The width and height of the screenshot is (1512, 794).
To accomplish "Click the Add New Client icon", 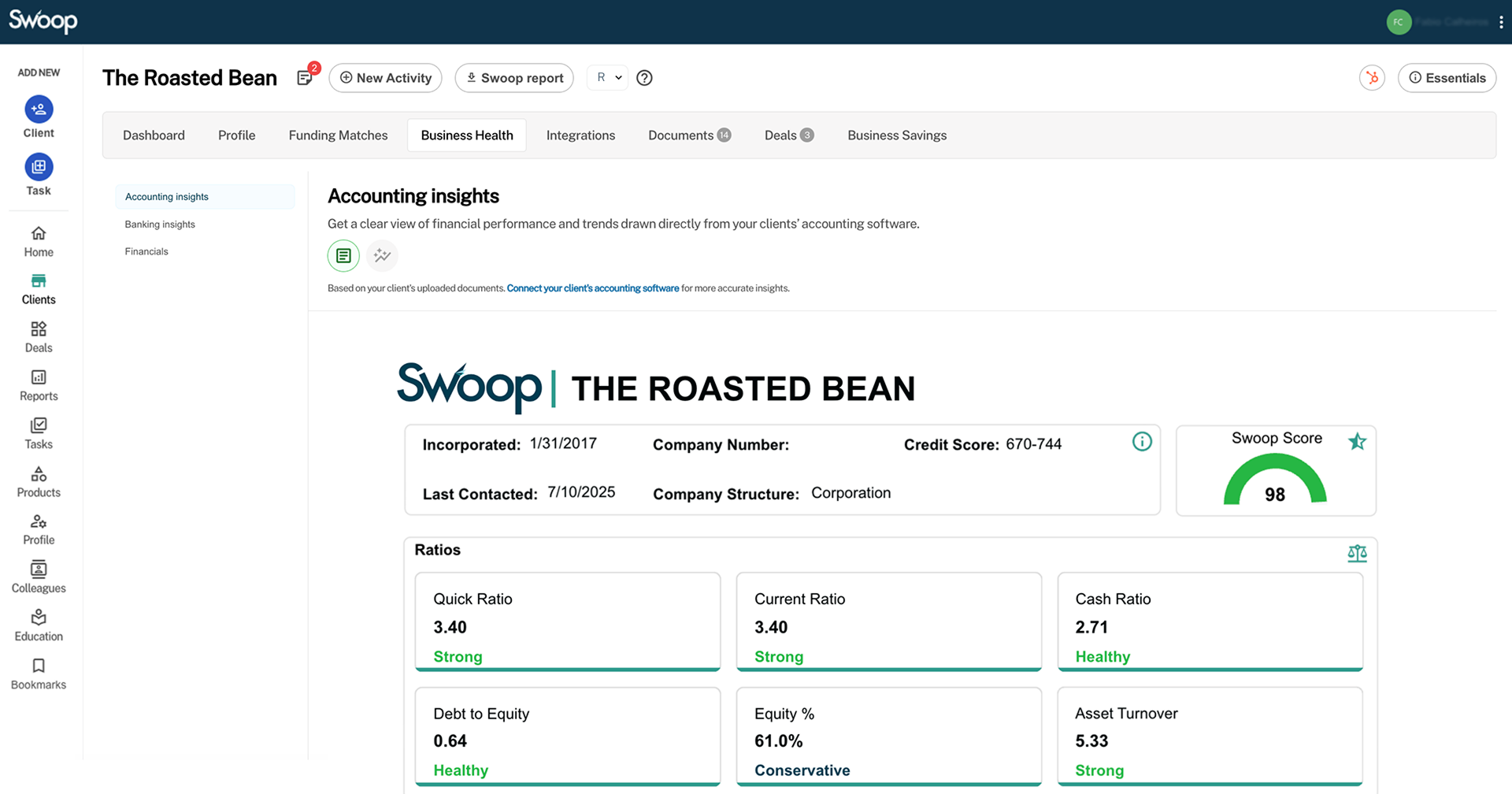I will 39,109.
